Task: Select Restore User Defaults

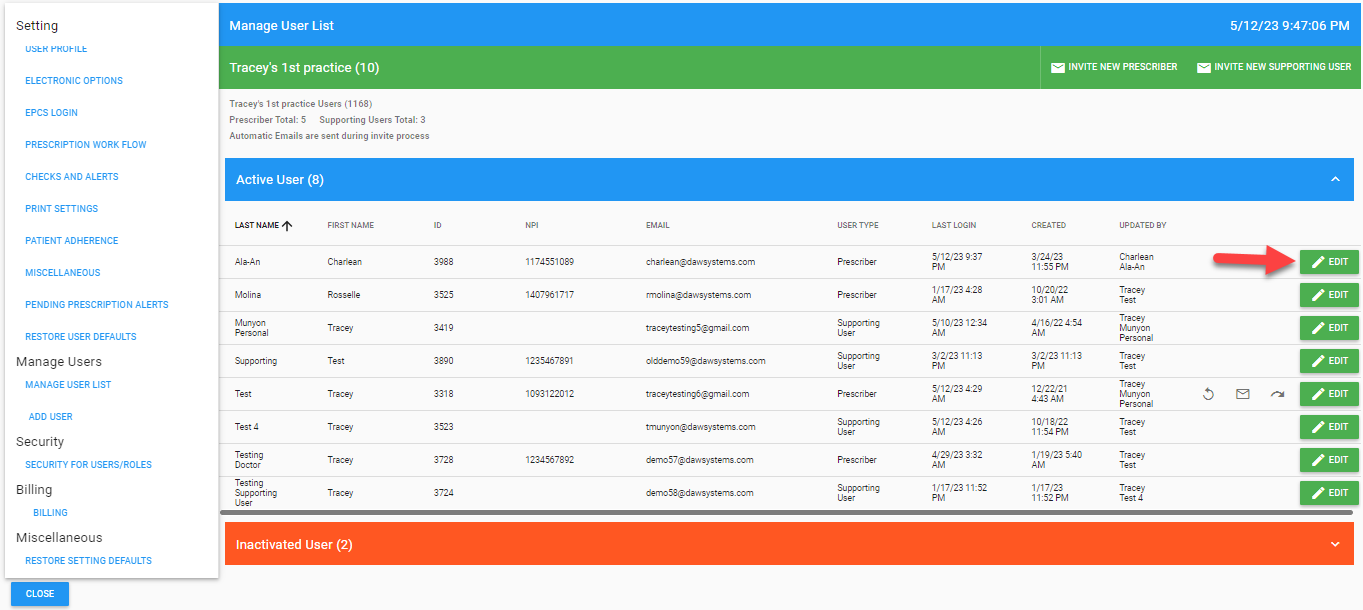Action: (81, 337)
